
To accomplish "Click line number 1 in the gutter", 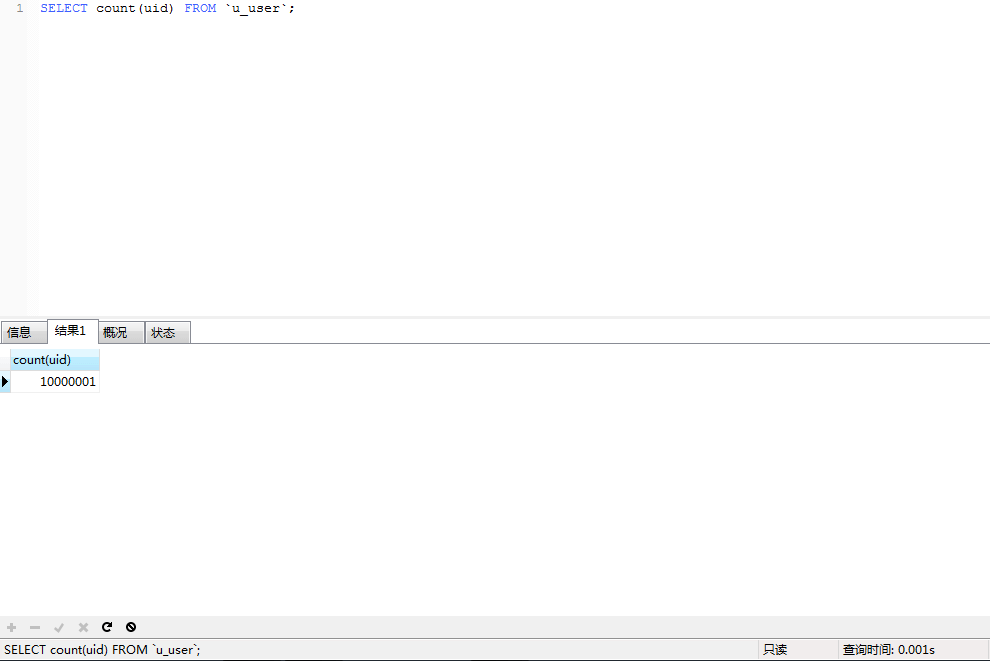I will click(x=20, y=8).
